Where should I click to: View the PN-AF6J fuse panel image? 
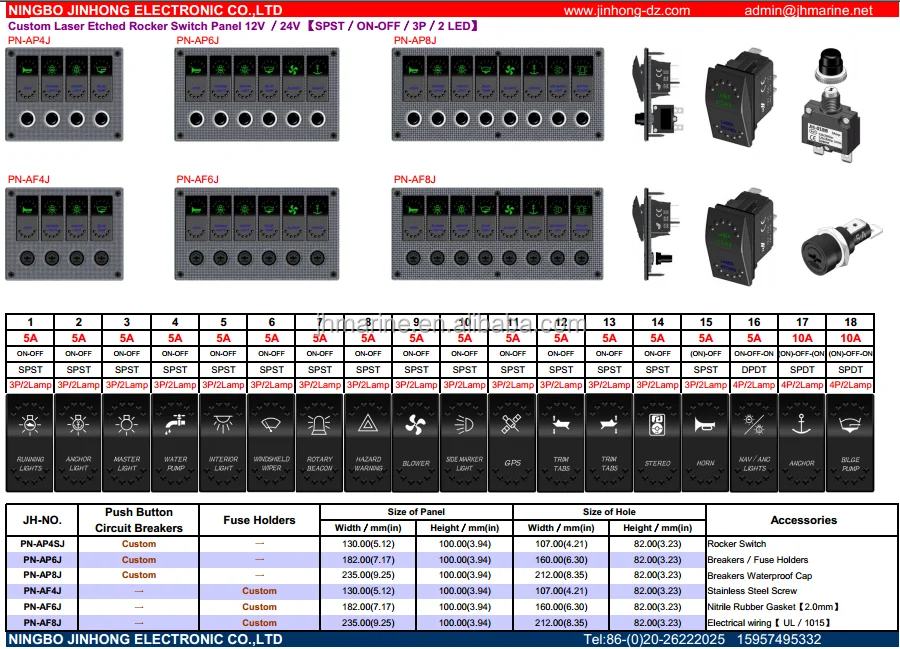coord(257,234)
